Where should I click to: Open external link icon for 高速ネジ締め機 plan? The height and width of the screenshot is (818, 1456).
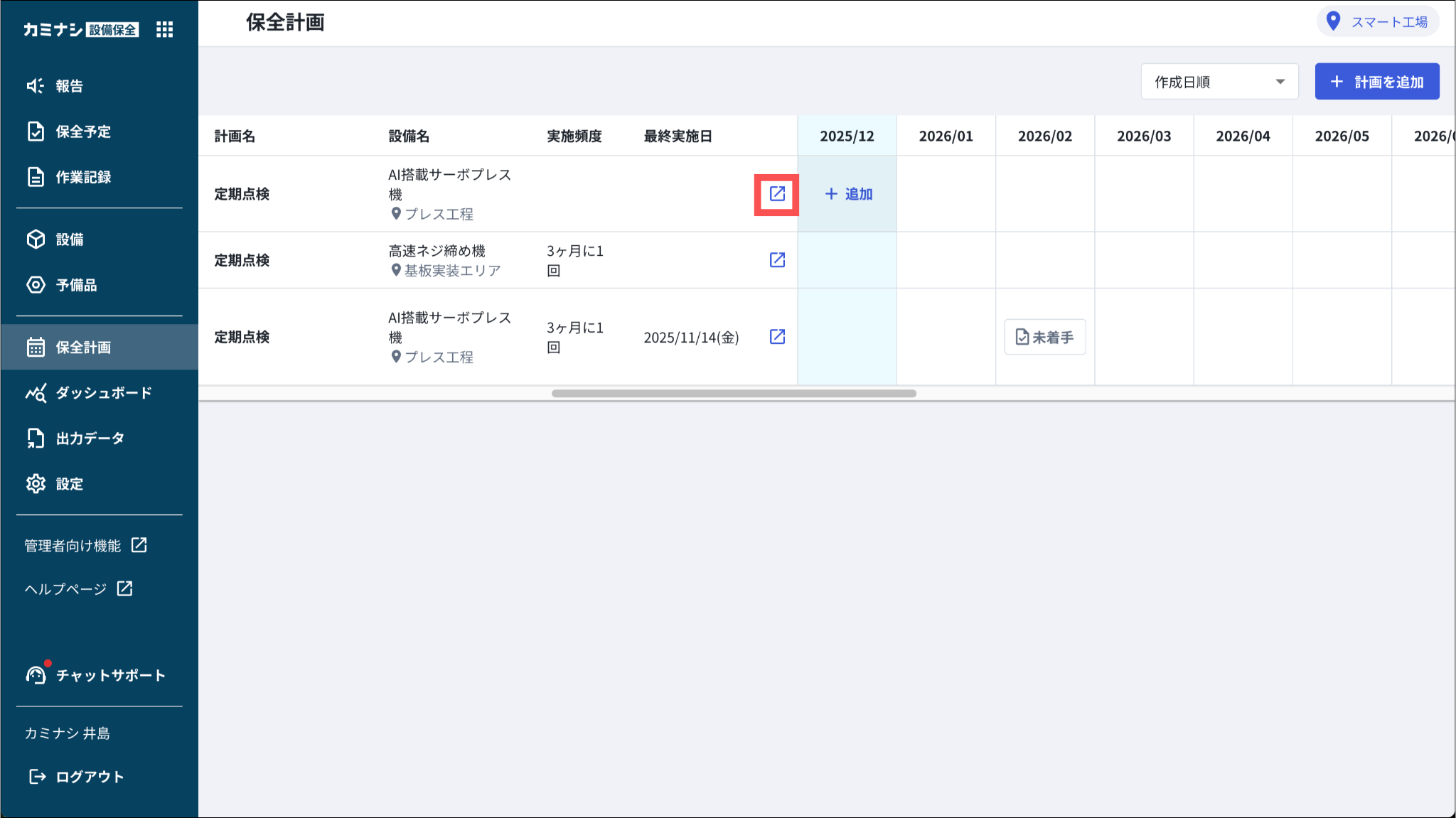pyautogui.click(x=777, y=260)
